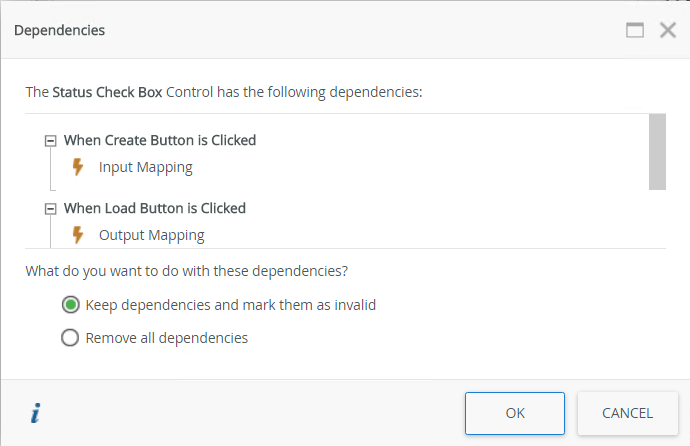The image size is (690, 446).
Task: Select Keep dependencies and mark invalid radio
Action: [70, 305]
